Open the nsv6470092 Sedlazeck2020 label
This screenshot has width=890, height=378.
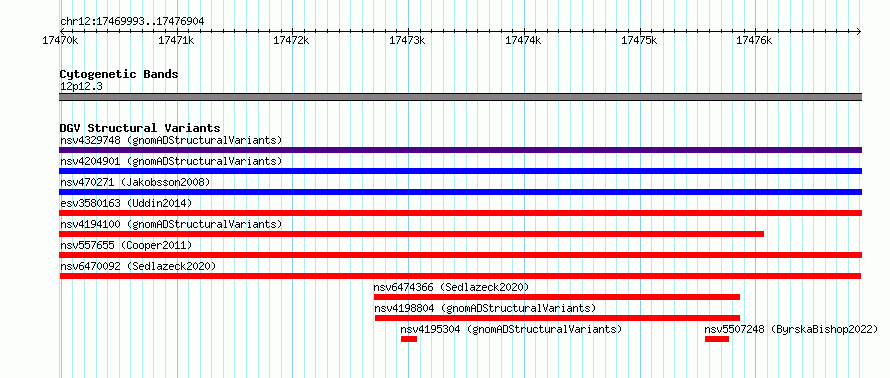(138, 266)
